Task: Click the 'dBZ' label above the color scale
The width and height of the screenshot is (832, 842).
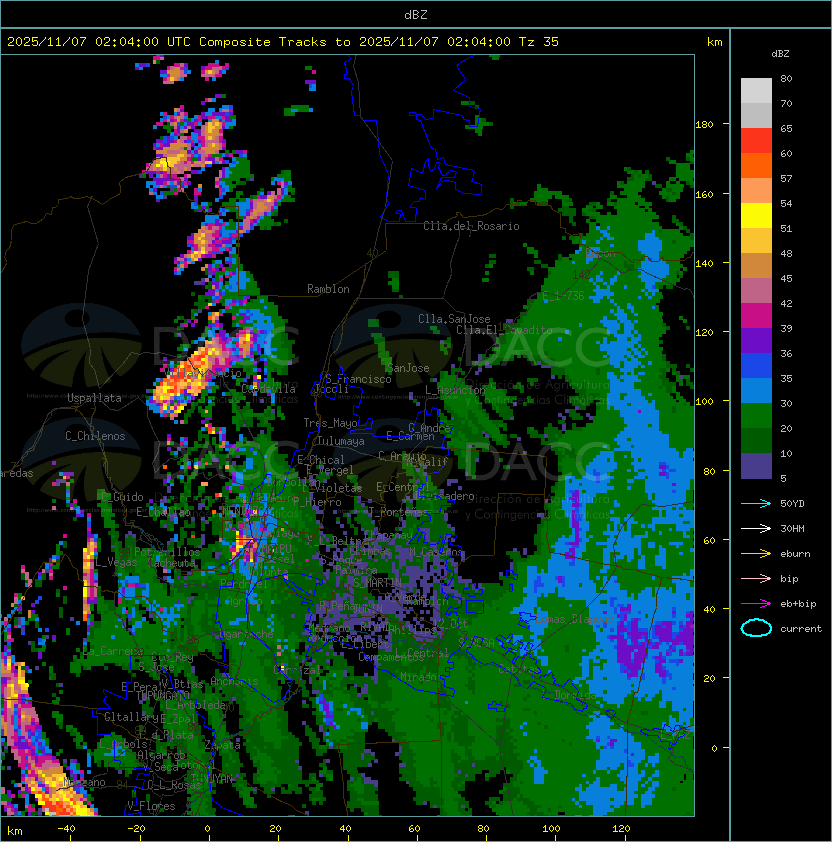Action: click(x=780, y=54)
